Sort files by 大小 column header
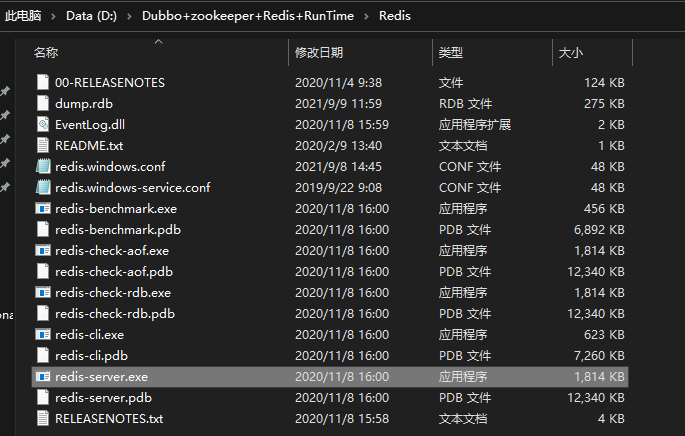The width and height of the screenshot is (685, 436). 571,53
